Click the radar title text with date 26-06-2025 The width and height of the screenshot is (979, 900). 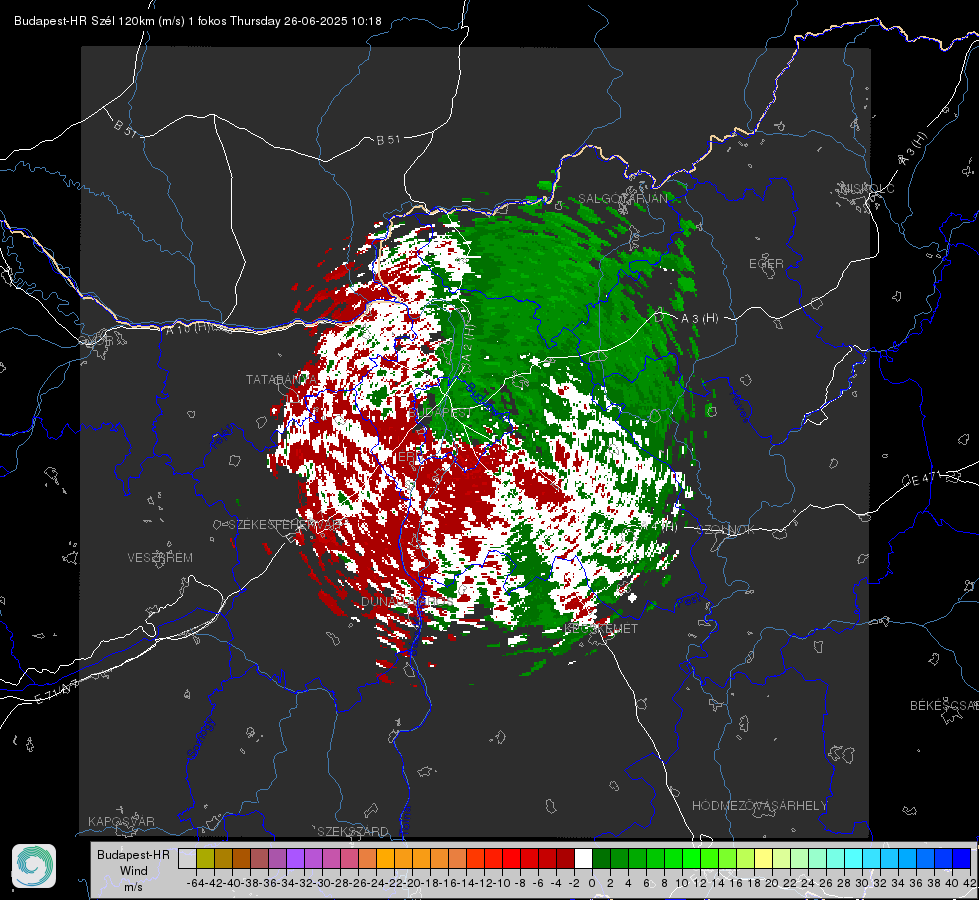[x=197, y=21]
